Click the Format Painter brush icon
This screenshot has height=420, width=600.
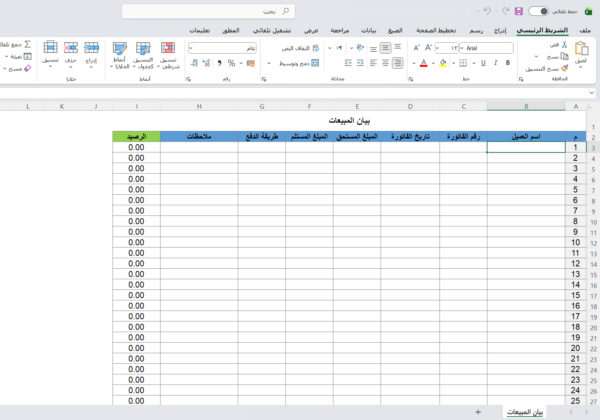point(564,68)
